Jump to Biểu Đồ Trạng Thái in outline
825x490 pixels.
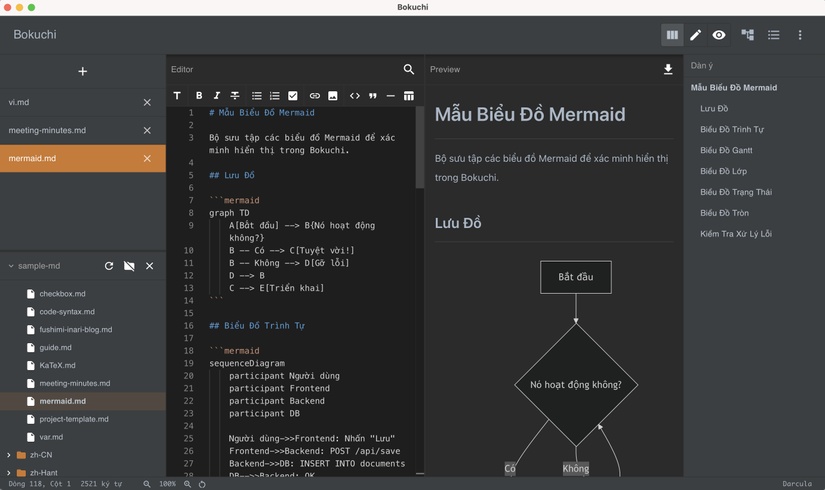(x=736, y=192)
